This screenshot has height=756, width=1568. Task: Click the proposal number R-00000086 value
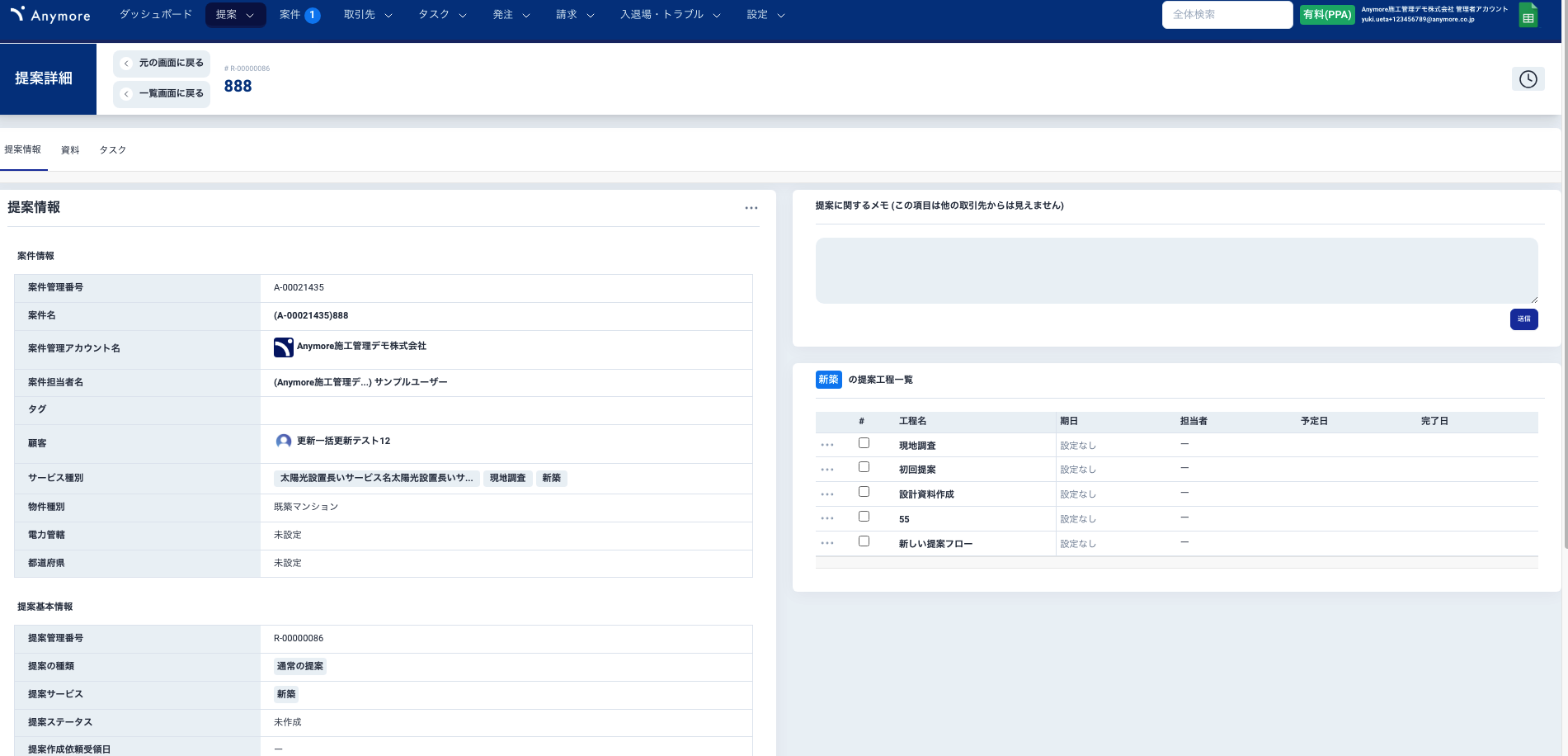pyautogui.click(x=299, y=639)
